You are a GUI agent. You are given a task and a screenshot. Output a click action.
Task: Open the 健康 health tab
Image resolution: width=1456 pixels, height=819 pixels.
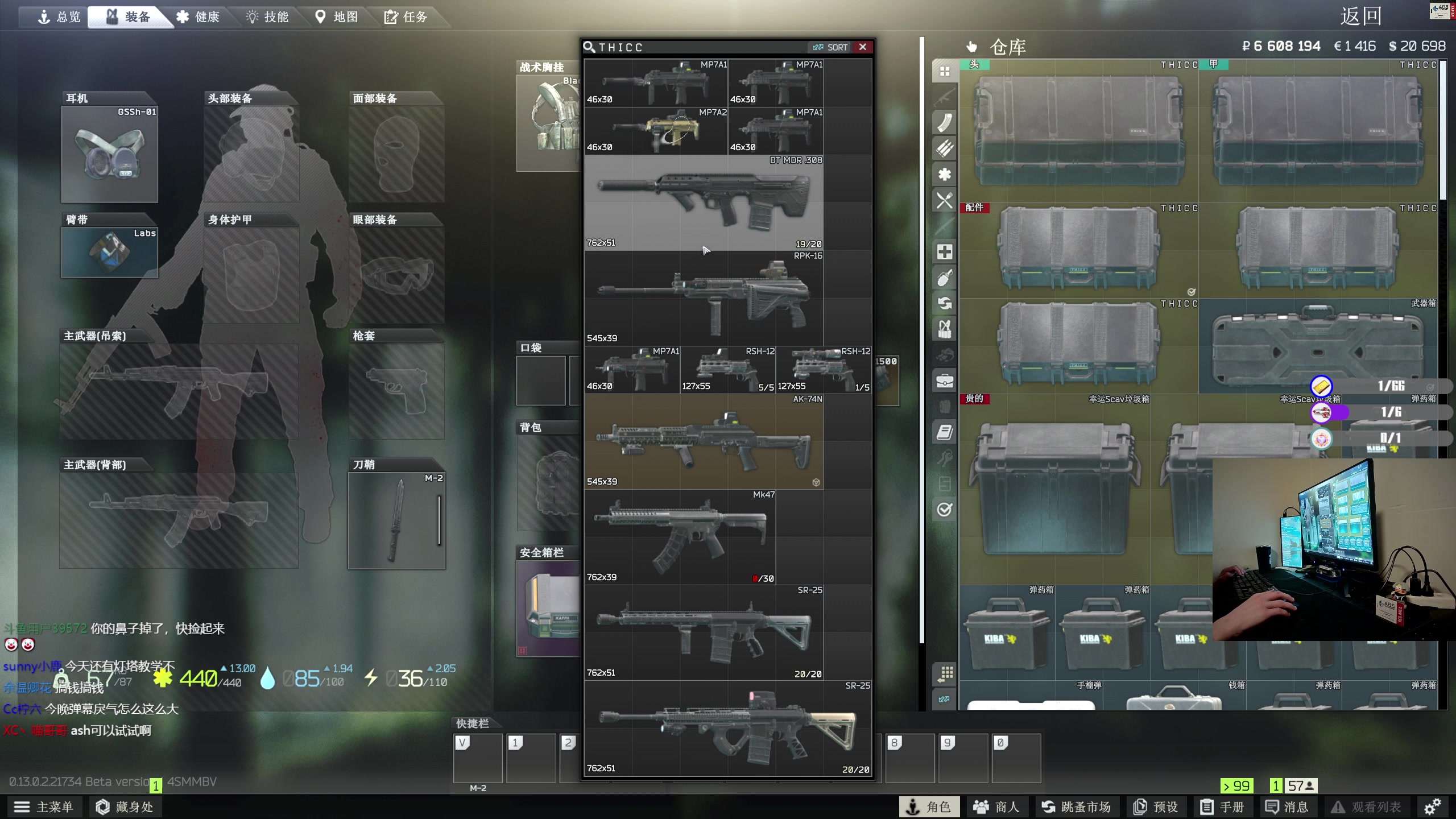[197, 17]
